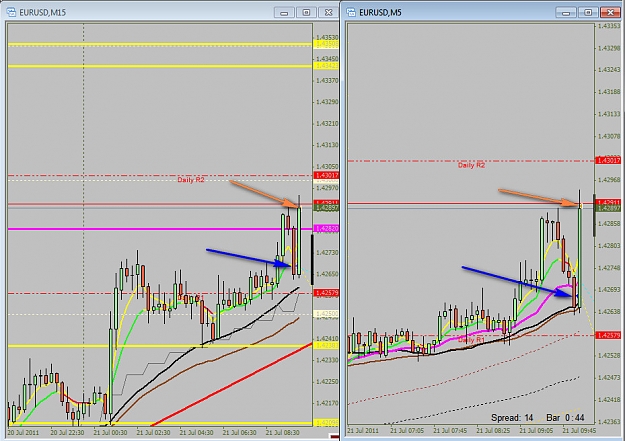The image size is (625, 441).
Task: Click the 1.42730 price scale value in M15
Action: click(x=327, y=253)
